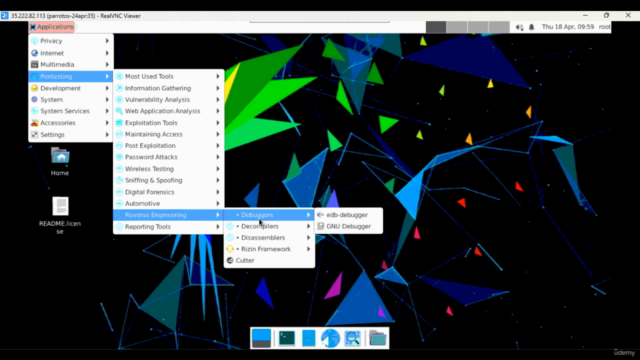Expand the Reporting Tools arrow
The image size is (640, 360).
(218, 227)
